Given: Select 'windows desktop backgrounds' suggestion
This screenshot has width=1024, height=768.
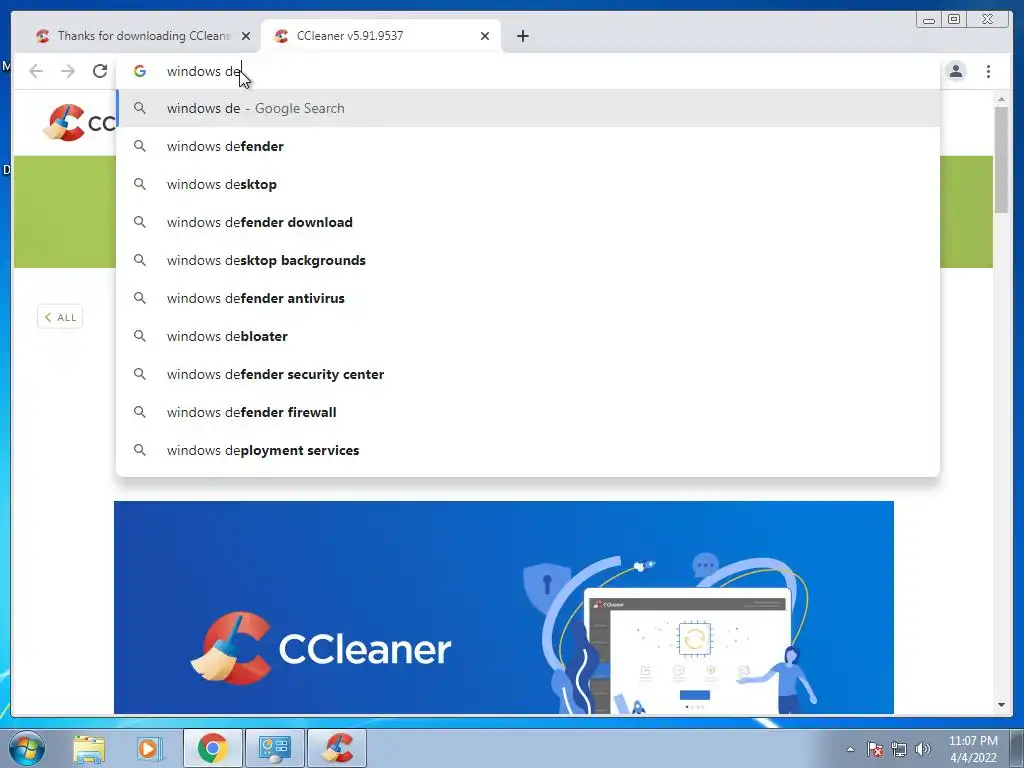Looking at the screenshot, I should (528, 260).
